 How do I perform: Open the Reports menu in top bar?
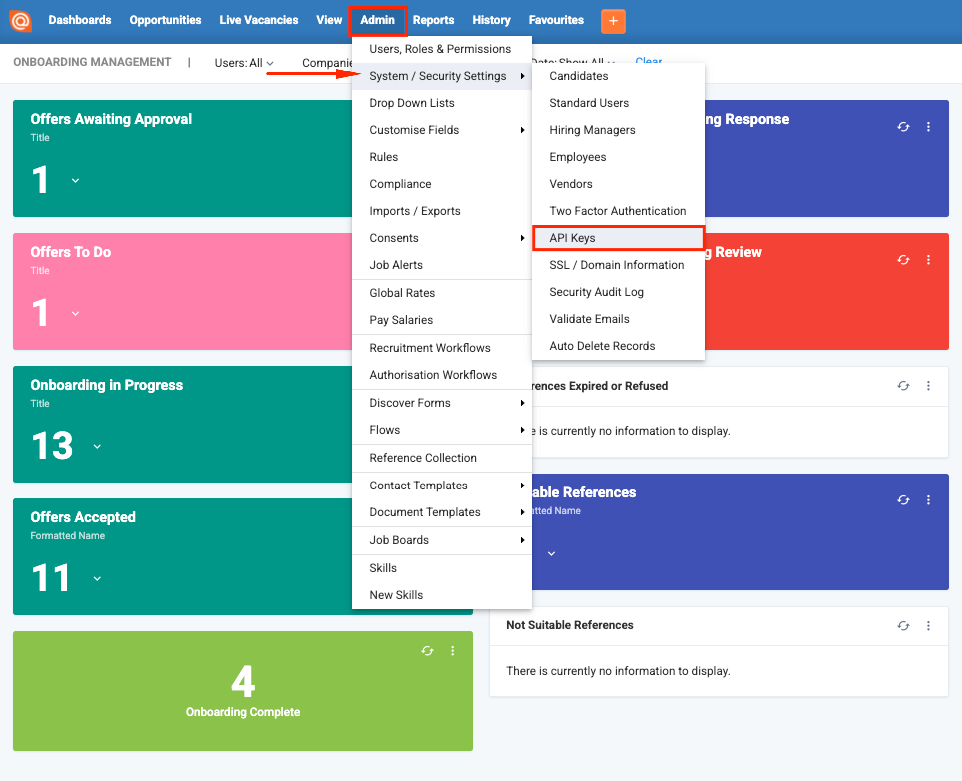coord(433,20)
